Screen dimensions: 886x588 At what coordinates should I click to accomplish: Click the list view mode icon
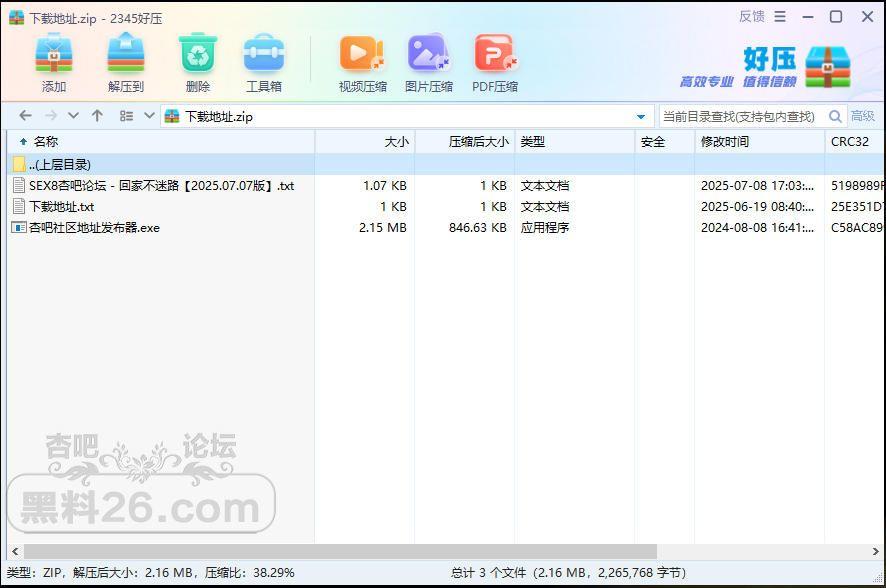(x=126, y=116)
